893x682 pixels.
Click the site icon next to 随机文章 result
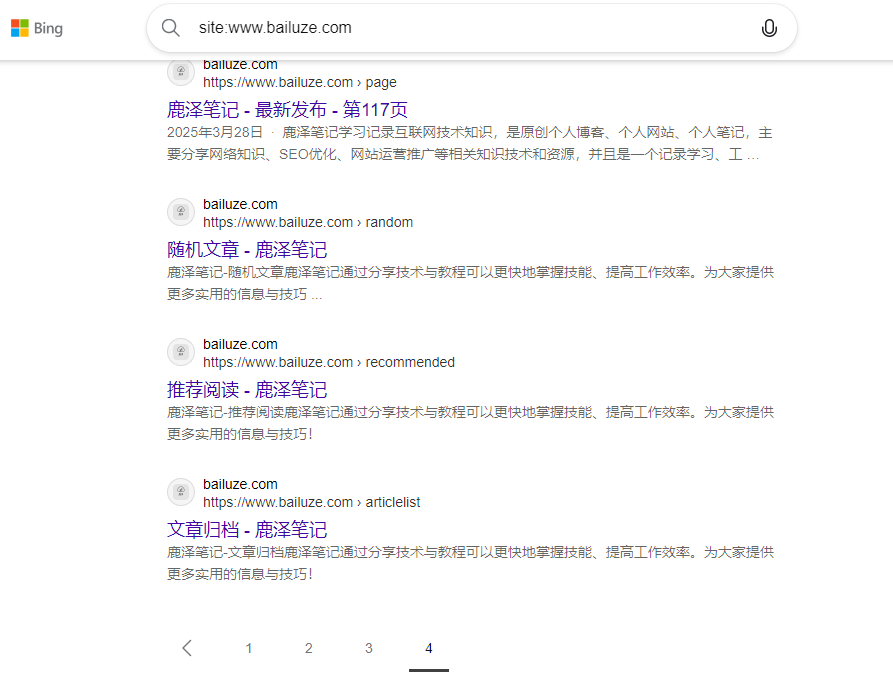(x=180, y=212)
